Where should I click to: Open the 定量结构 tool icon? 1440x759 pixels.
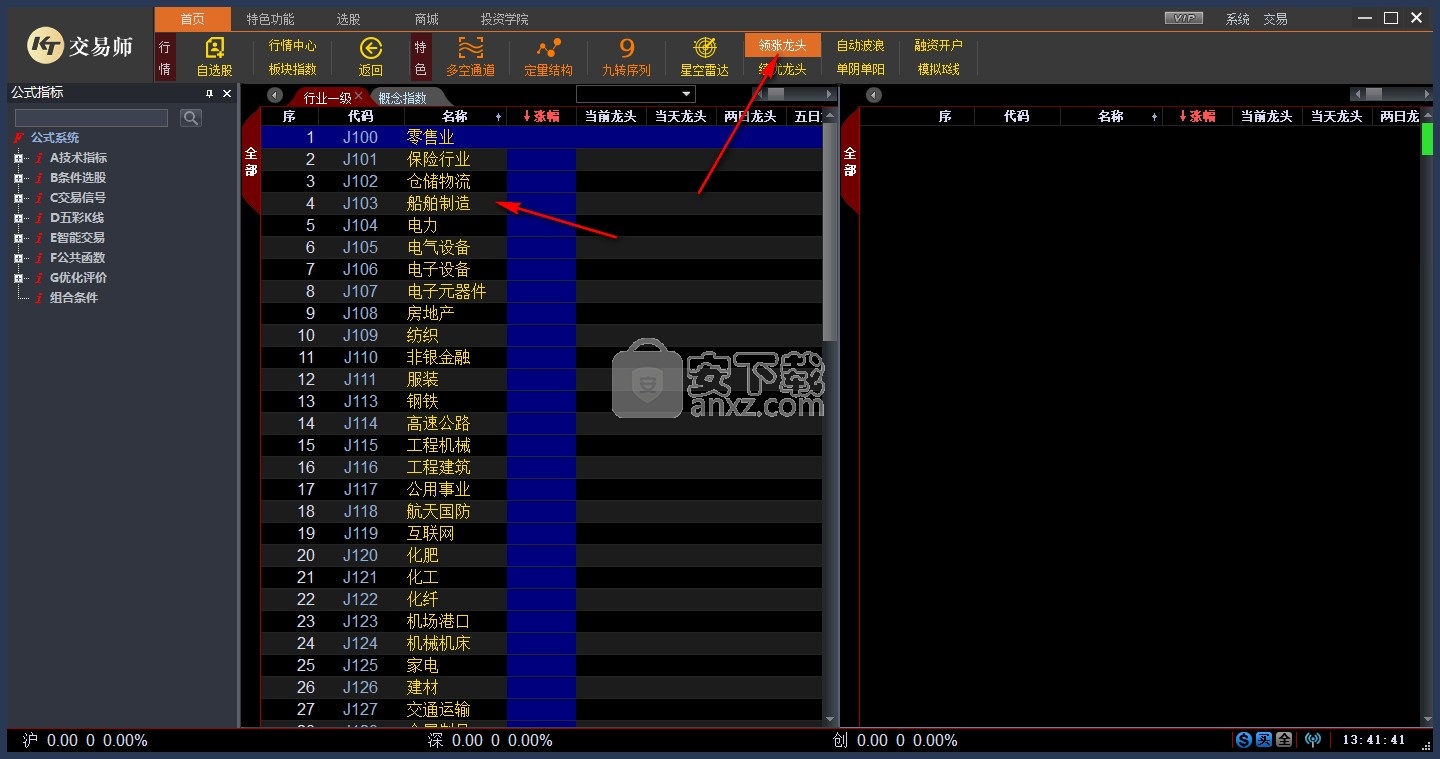(x=548, y=48)
